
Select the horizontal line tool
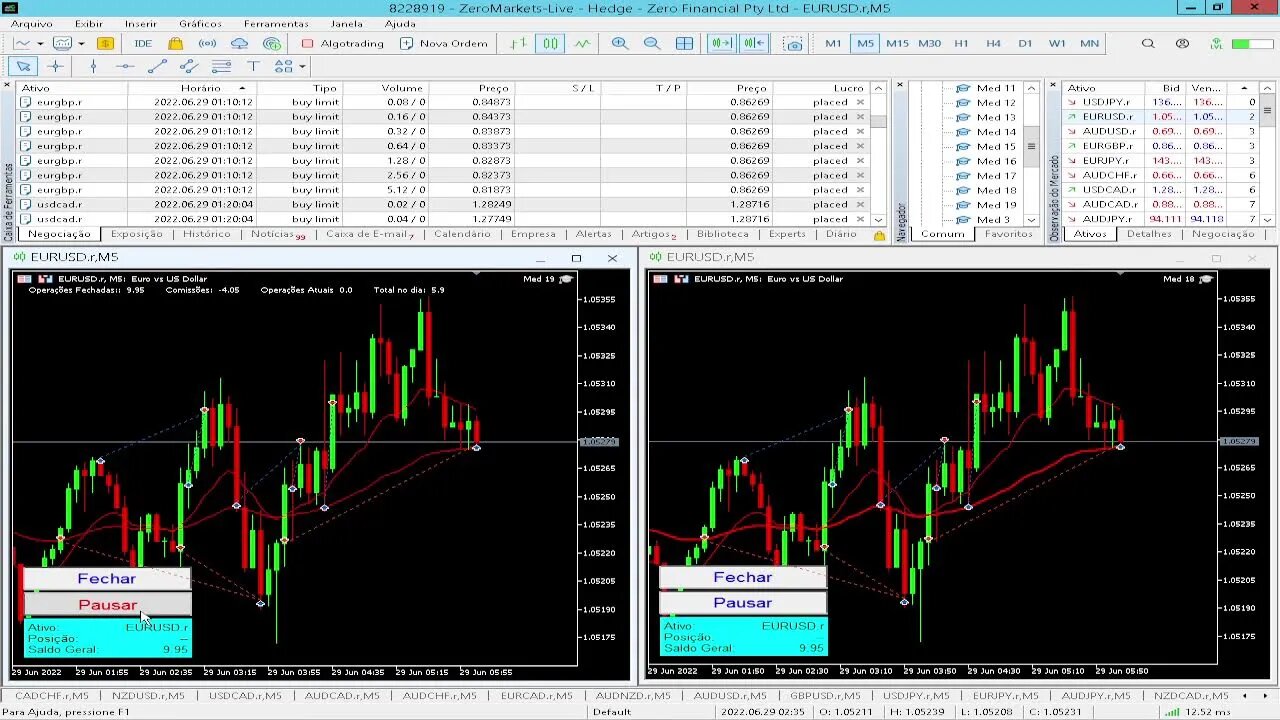pyautogui.click(x=125, y=67)
